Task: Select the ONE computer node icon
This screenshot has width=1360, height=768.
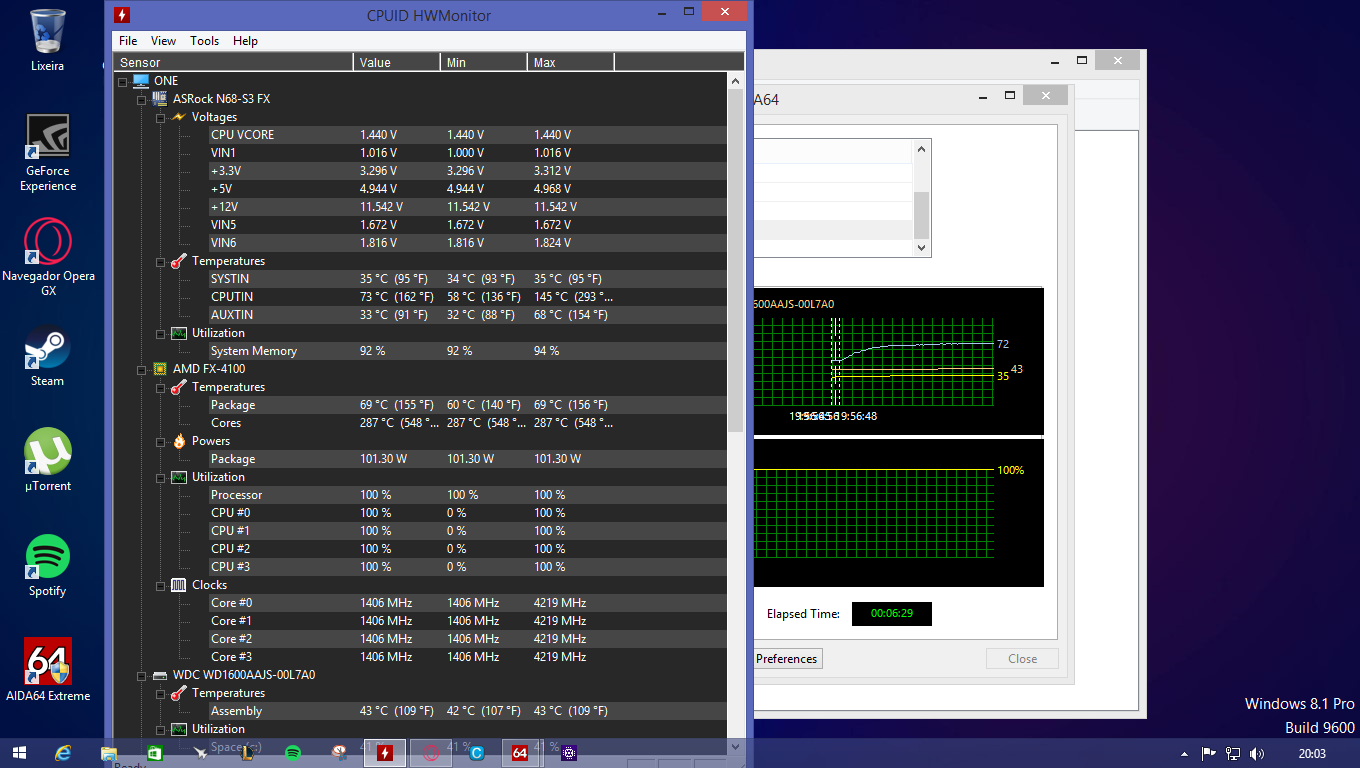Action: (141, 81)
